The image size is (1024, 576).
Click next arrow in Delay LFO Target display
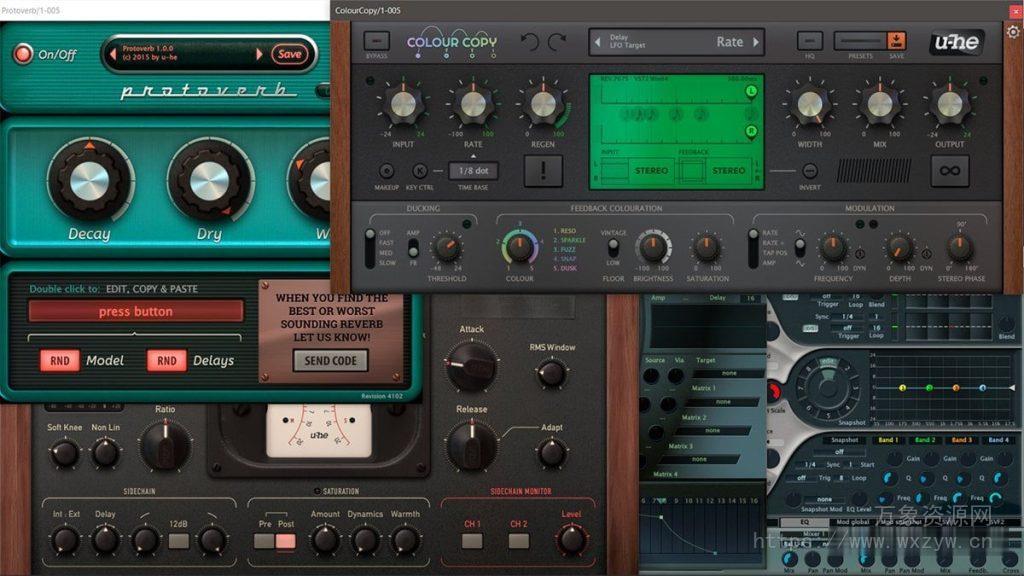(x=756, y=42)
